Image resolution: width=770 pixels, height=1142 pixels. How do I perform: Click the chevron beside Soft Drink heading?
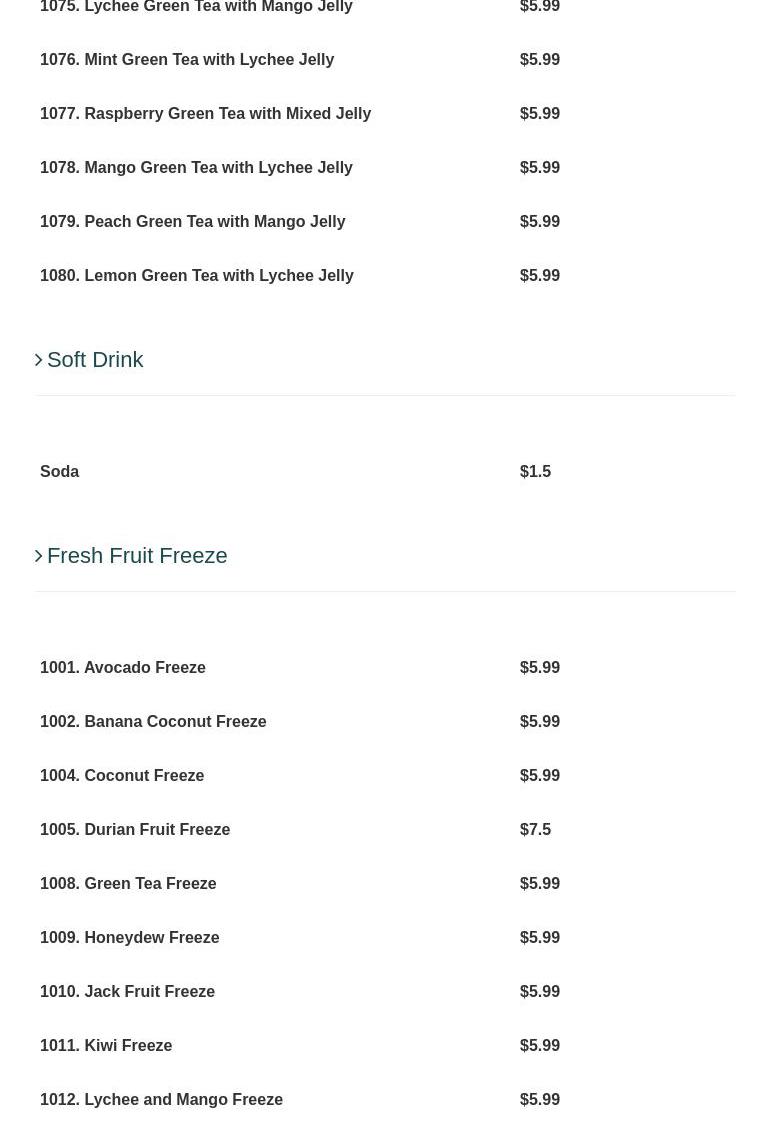coord(39,360)
